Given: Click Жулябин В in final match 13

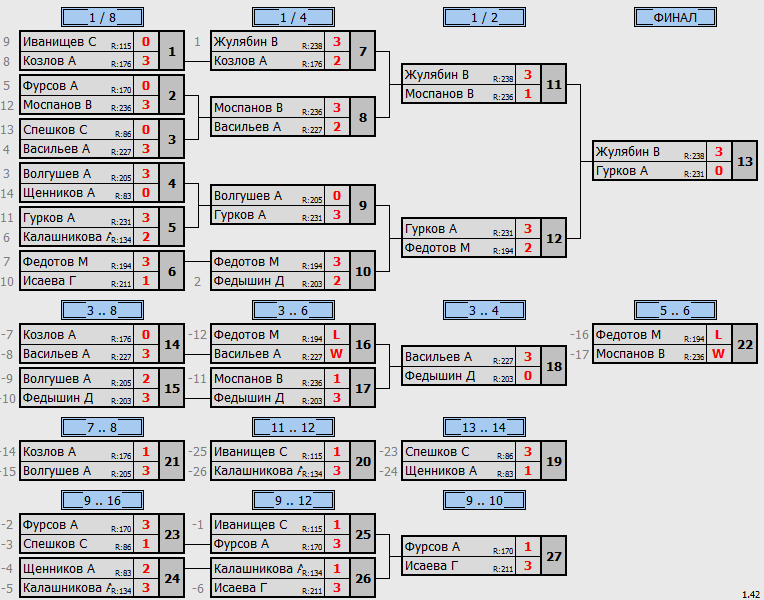Looking at the screenshot, I should pyautogui.click(x=628, y=152).
